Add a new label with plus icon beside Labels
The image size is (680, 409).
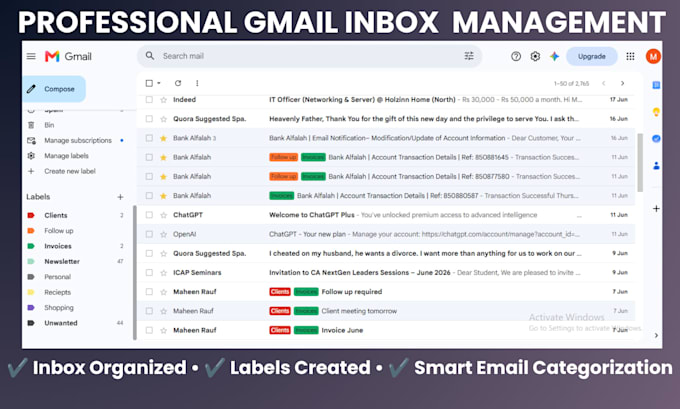(x=120, y=197)
